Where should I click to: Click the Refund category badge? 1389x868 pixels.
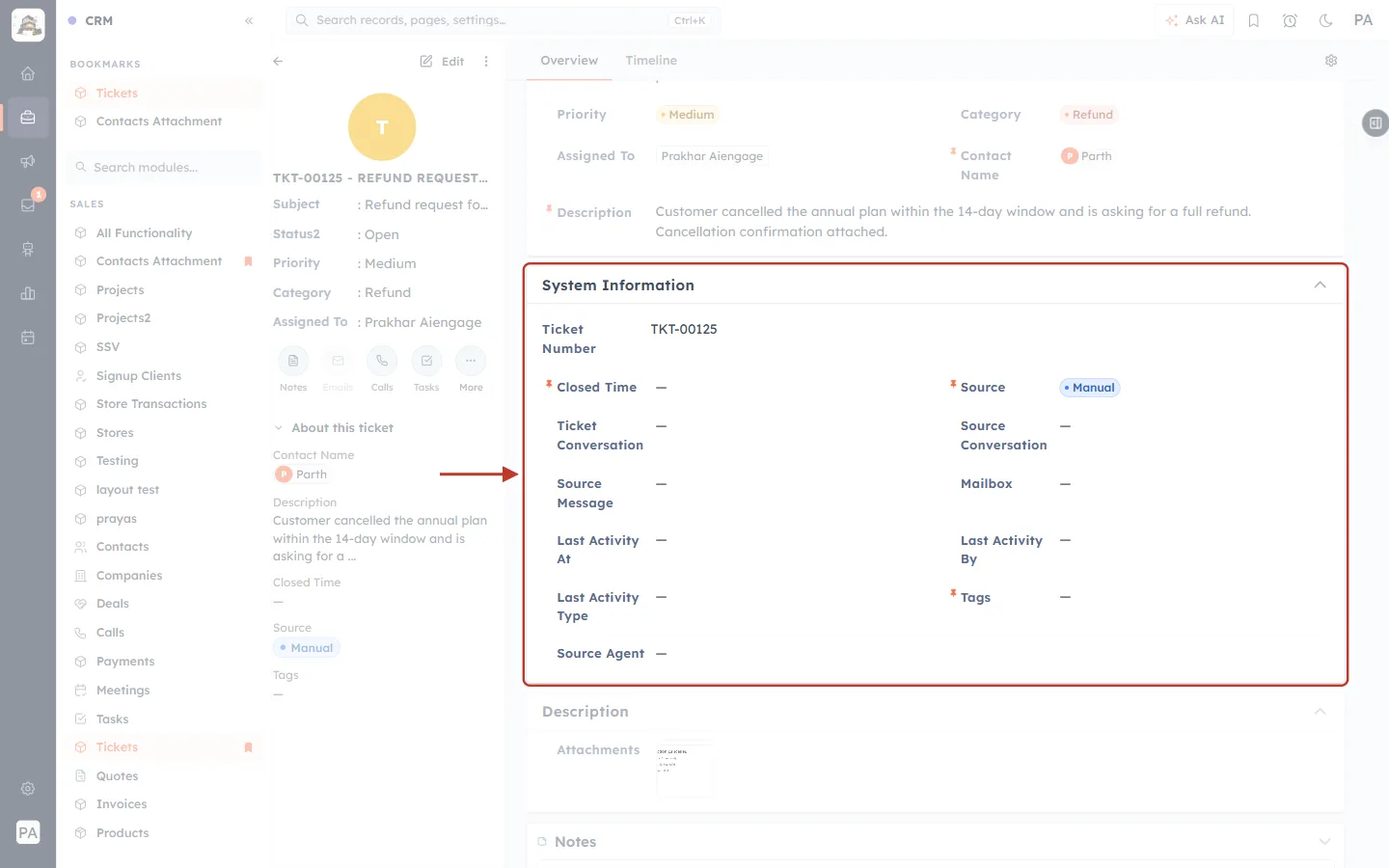coord(1089,115)
